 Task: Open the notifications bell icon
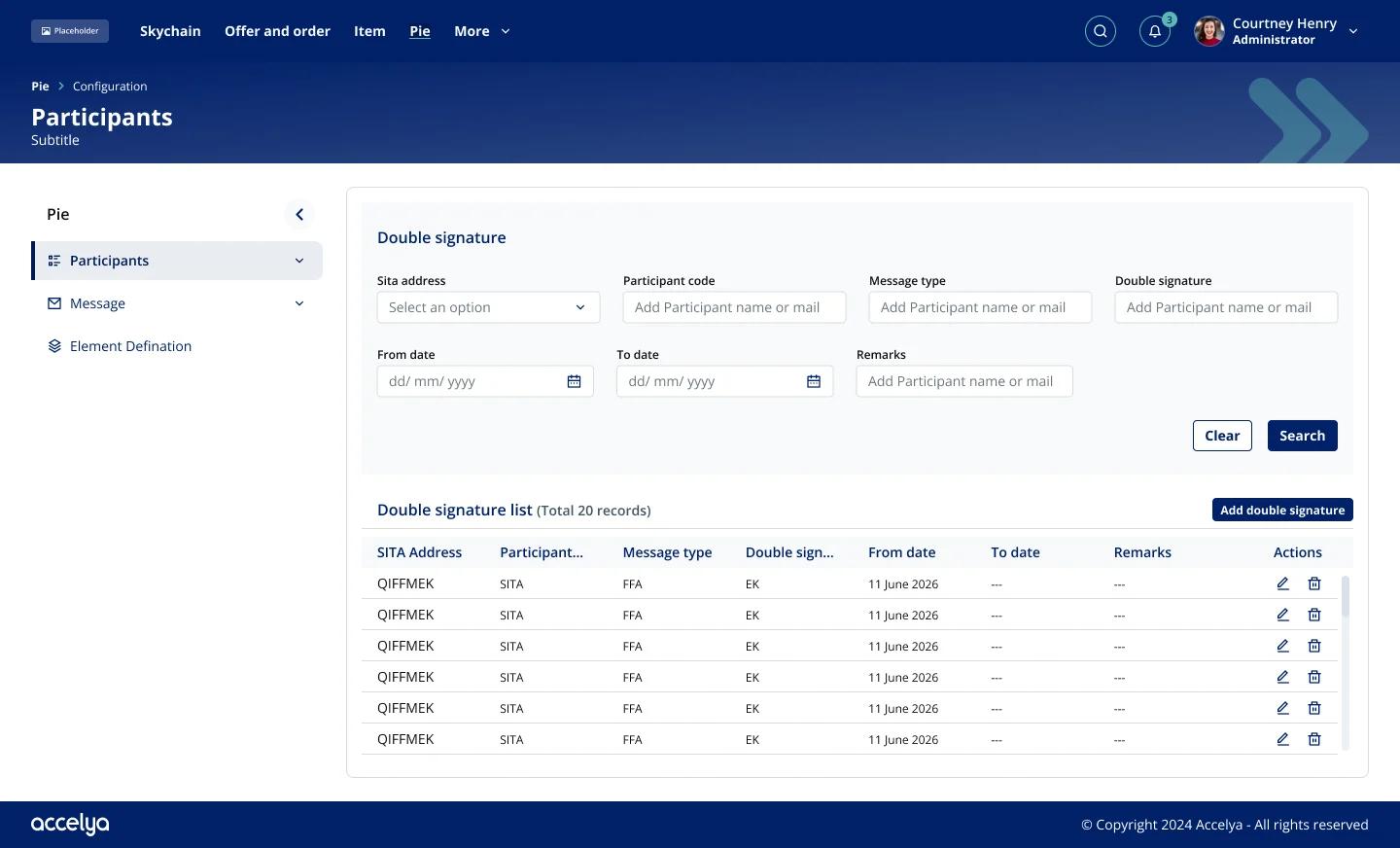[x=1154, y=31]
